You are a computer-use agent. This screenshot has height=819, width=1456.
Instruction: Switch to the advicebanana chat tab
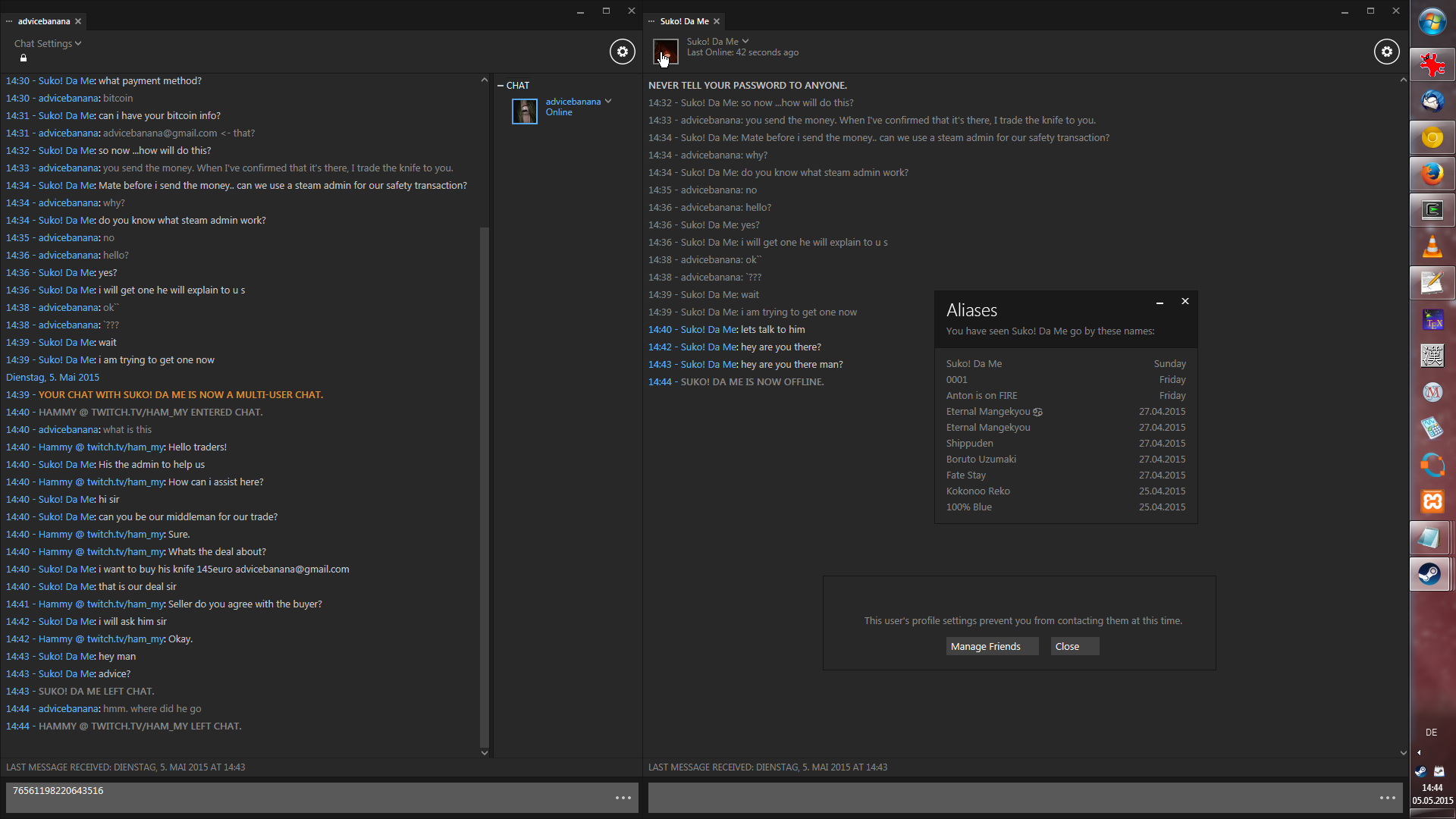tap(43, 21)
